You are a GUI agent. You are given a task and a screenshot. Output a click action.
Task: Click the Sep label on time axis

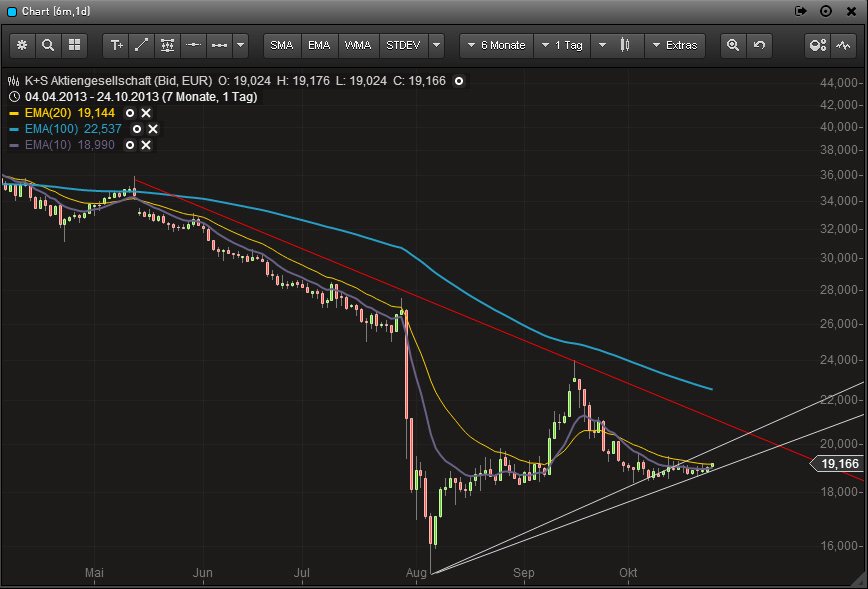tap(523, 573)
